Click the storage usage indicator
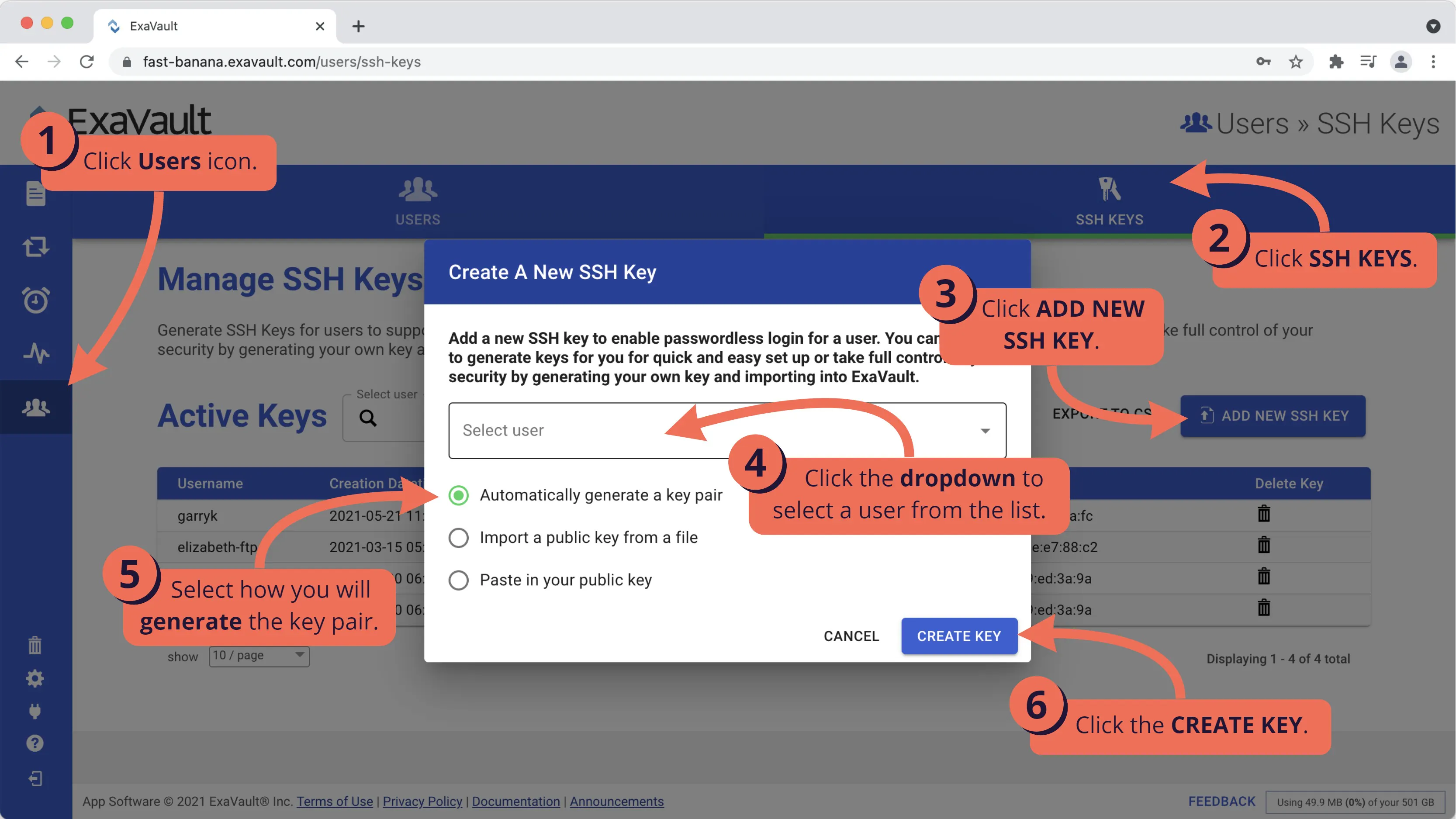 [1356, 802]
